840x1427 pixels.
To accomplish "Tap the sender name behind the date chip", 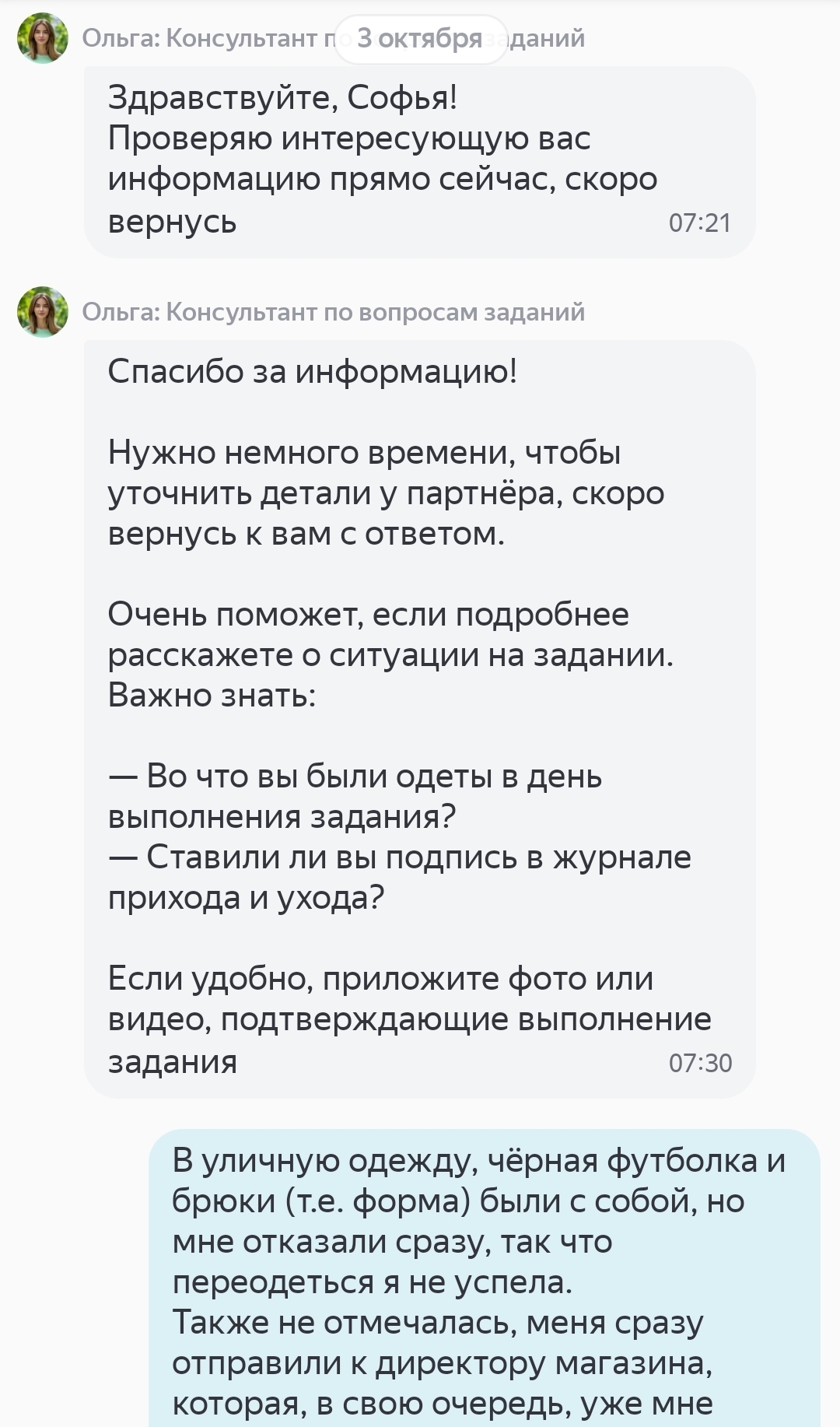I will (202, 38).
